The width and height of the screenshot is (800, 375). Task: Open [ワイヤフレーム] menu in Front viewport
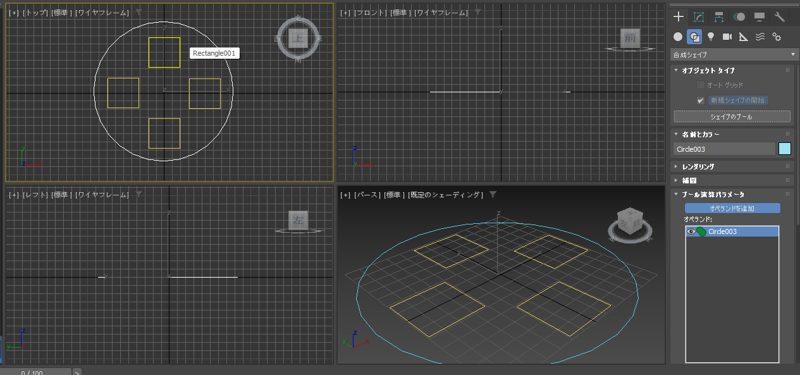pyautogui.click(x=441, y=12)
